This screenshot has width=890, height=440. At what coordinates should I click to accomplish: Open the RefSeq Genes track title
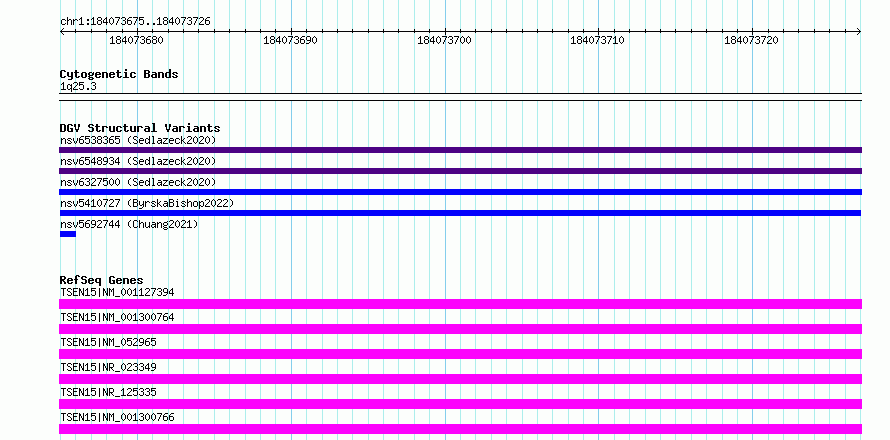(x=102, y=280)
